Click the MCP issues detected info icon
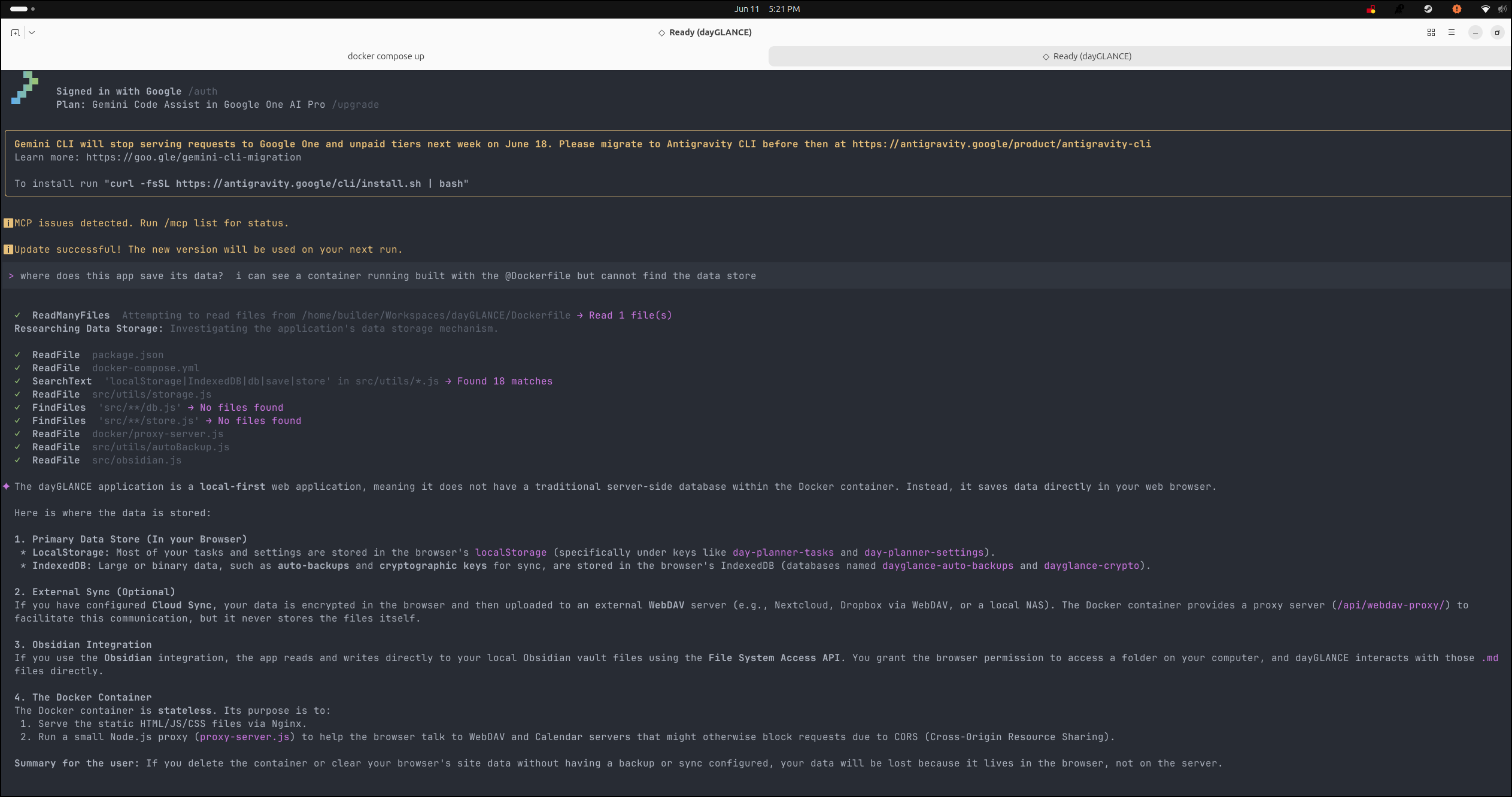The height and width of the screenshot is (797, 1512). coord(8,223)
